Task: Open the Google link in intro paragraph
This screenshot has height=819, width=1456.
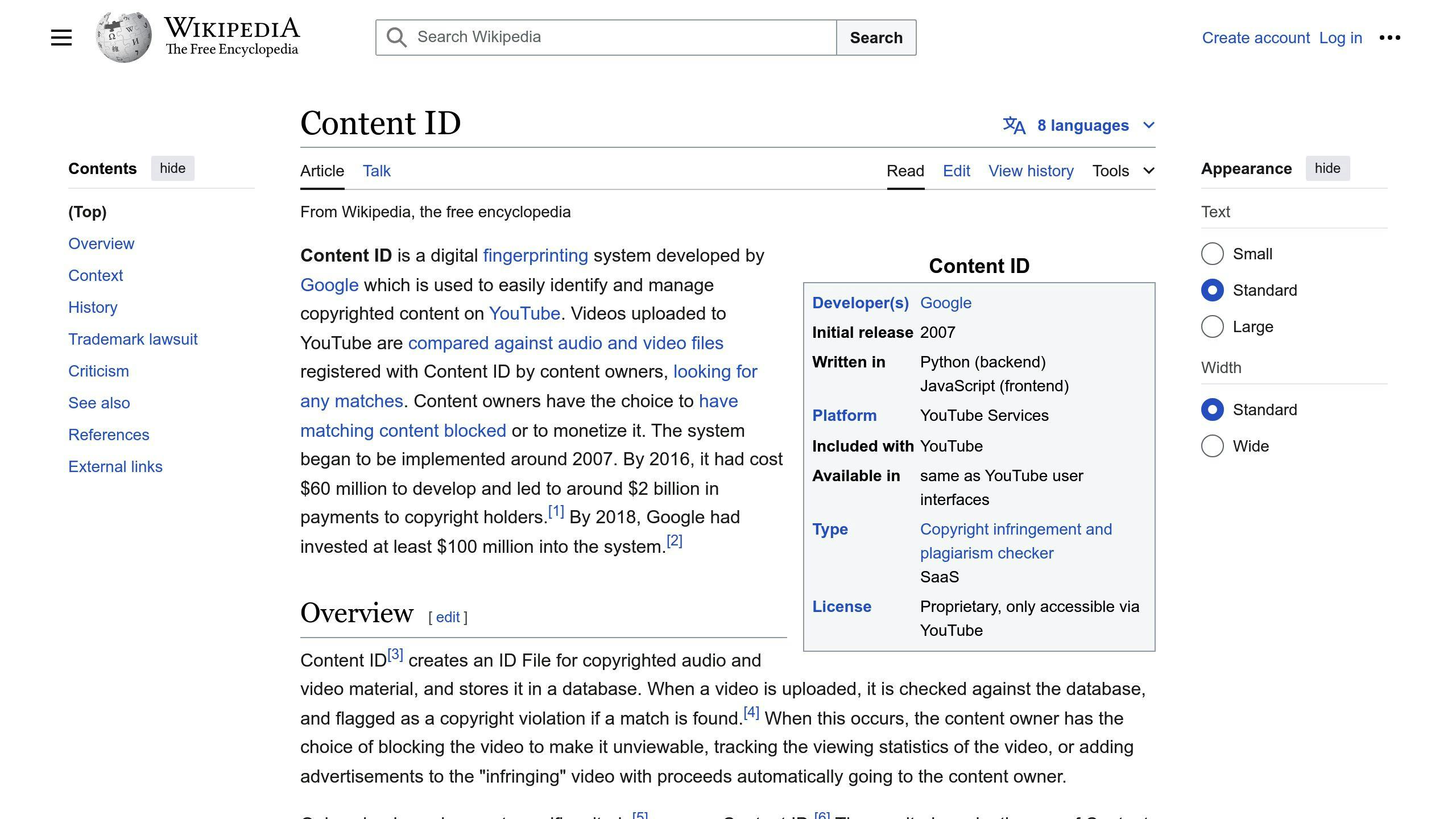Action: tap(329, 285)
